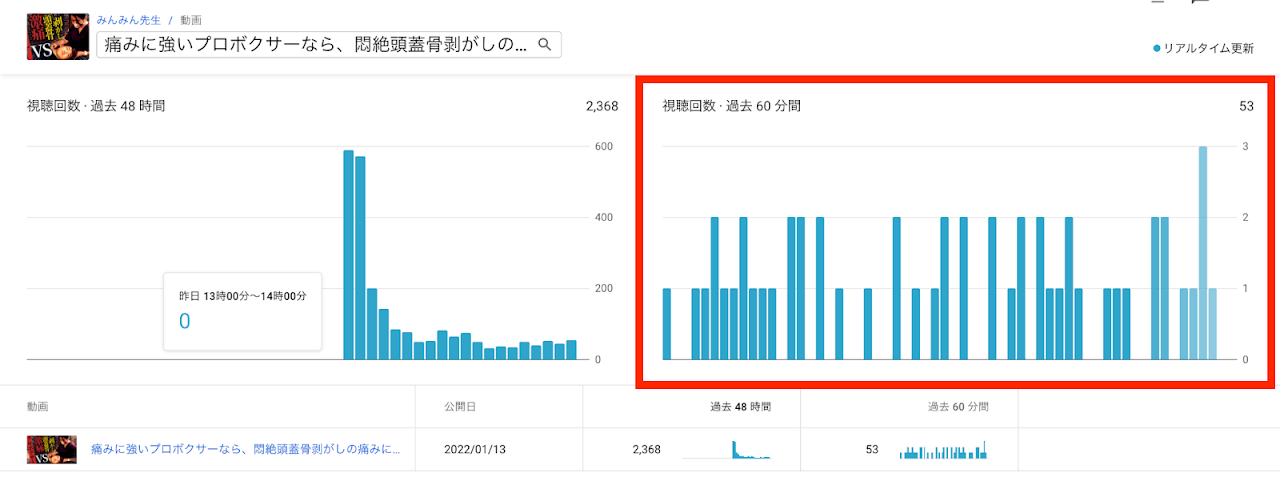Click the magnifier icon in the video search box
This screenshot has height=489, width=1280.
tap(545, 45)
